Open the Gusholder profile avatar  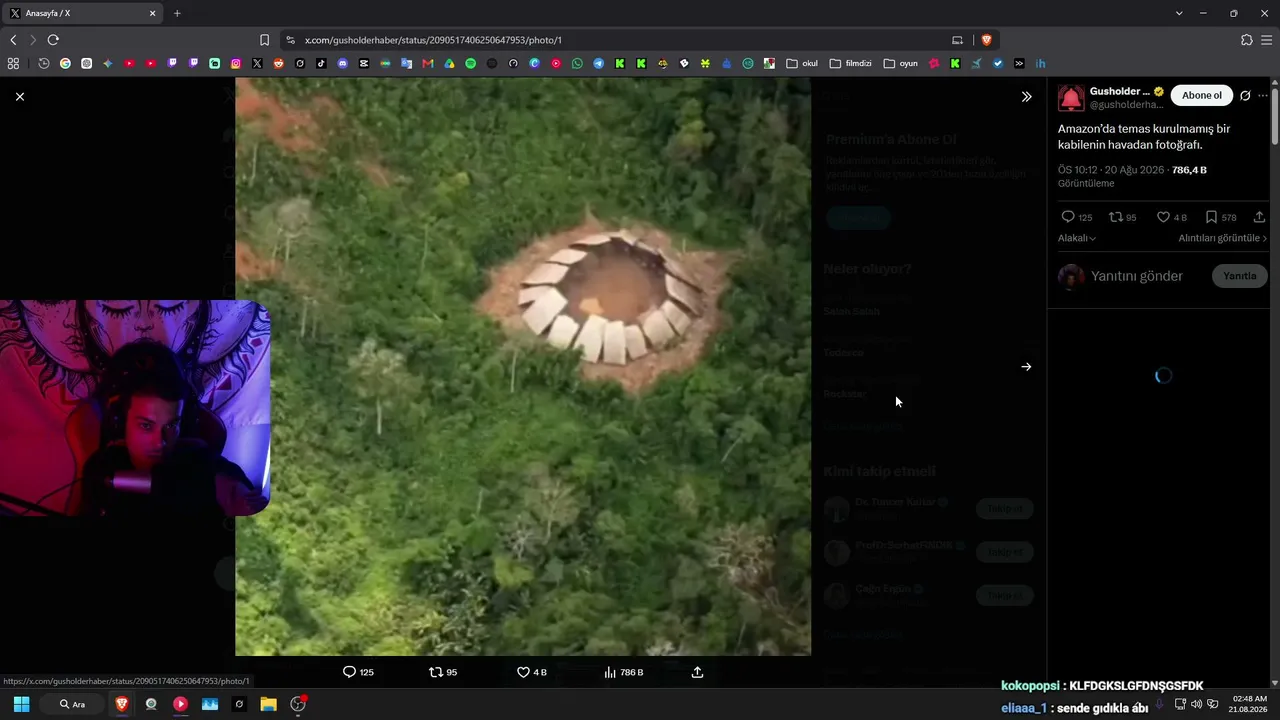point(1071,98)
